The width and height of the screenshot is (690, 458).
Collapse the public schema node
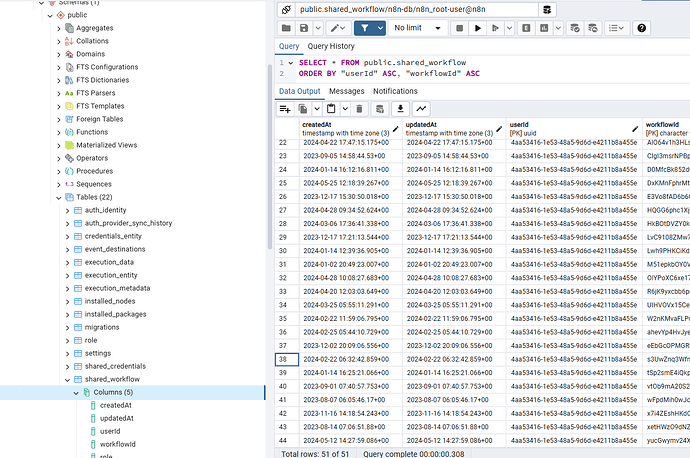pyautogui.click(x=50, y=15)
